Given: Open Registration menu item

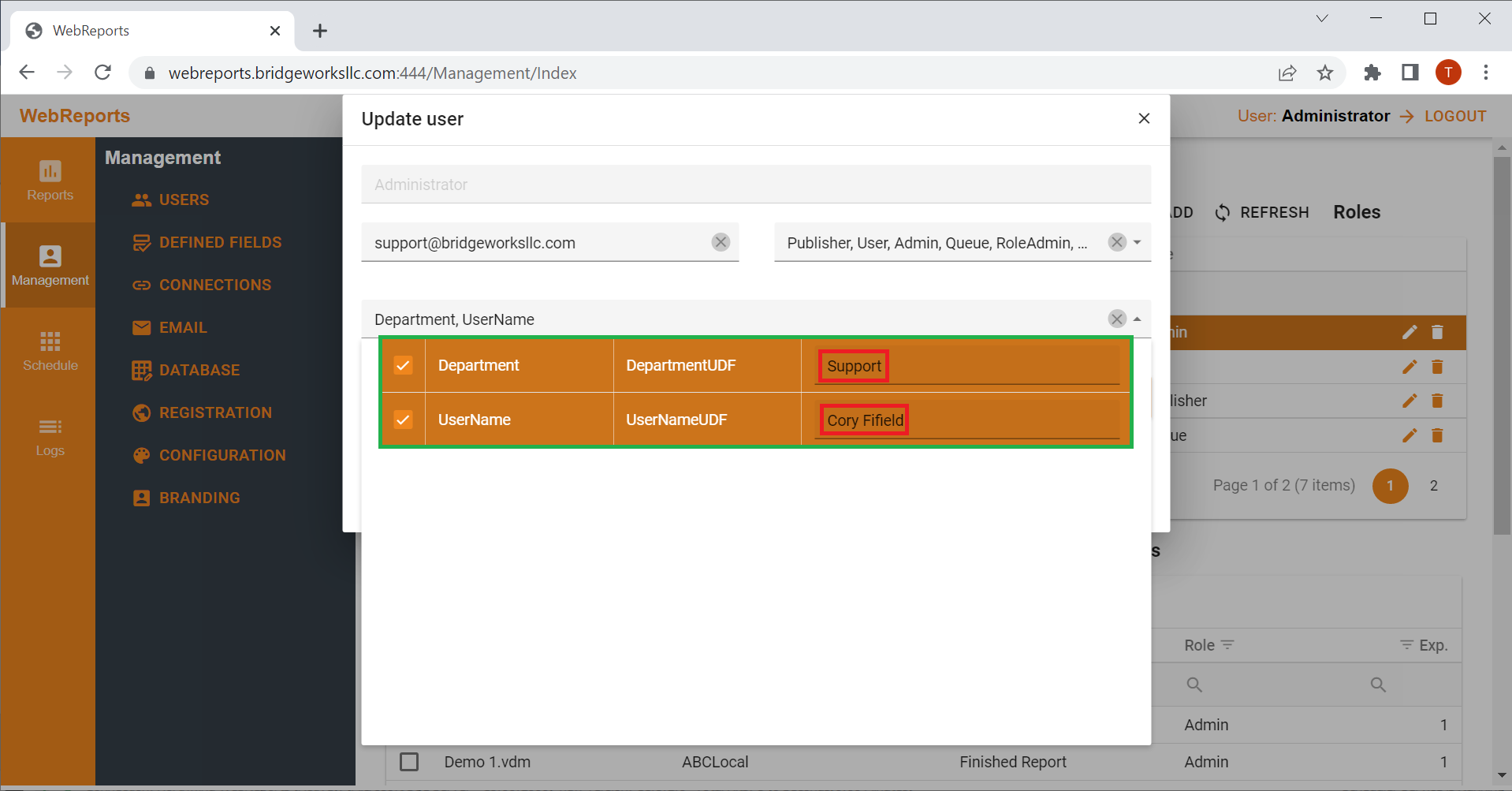Looking at the screenshot, I should [x=202, y=412].
